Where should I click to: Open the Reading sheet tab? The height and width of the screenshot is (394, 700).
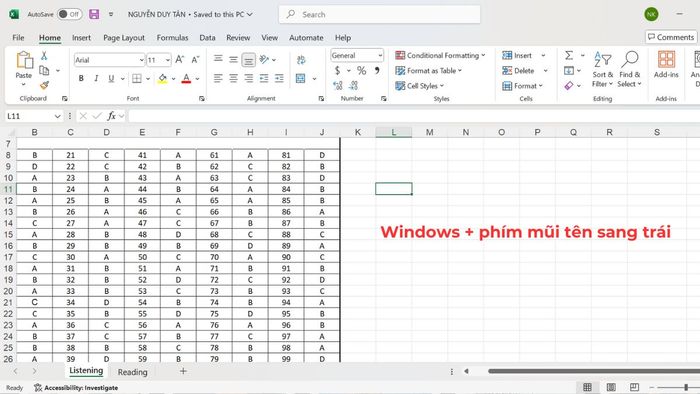pos(133,372)
